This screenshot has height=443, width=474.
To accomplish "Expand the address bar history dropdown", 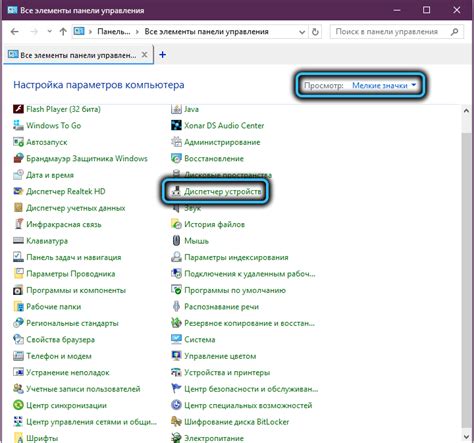I will point(302,32).
